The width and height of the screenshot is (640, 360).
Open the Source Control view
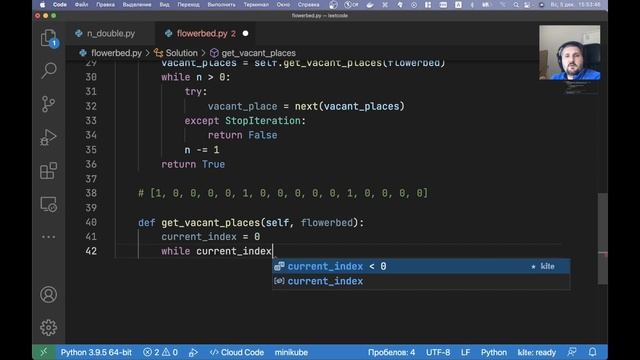(49, 104)
